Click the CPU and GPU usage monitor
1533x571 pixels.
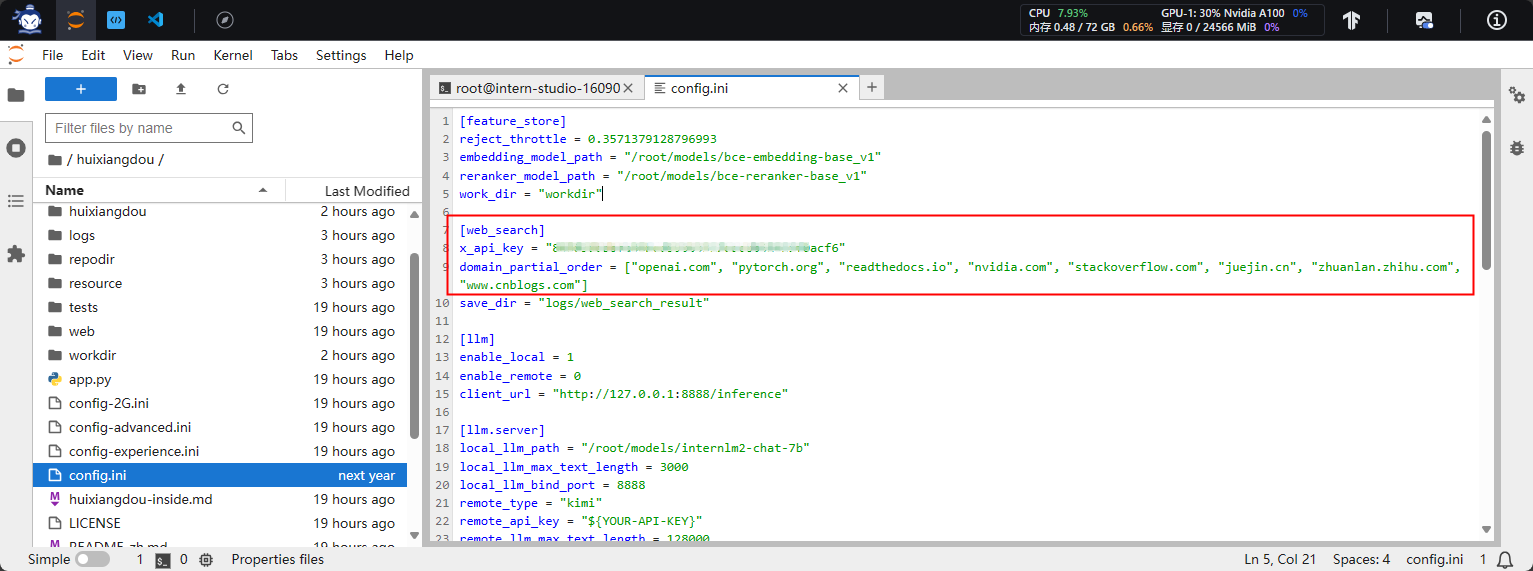(1173, 20)
